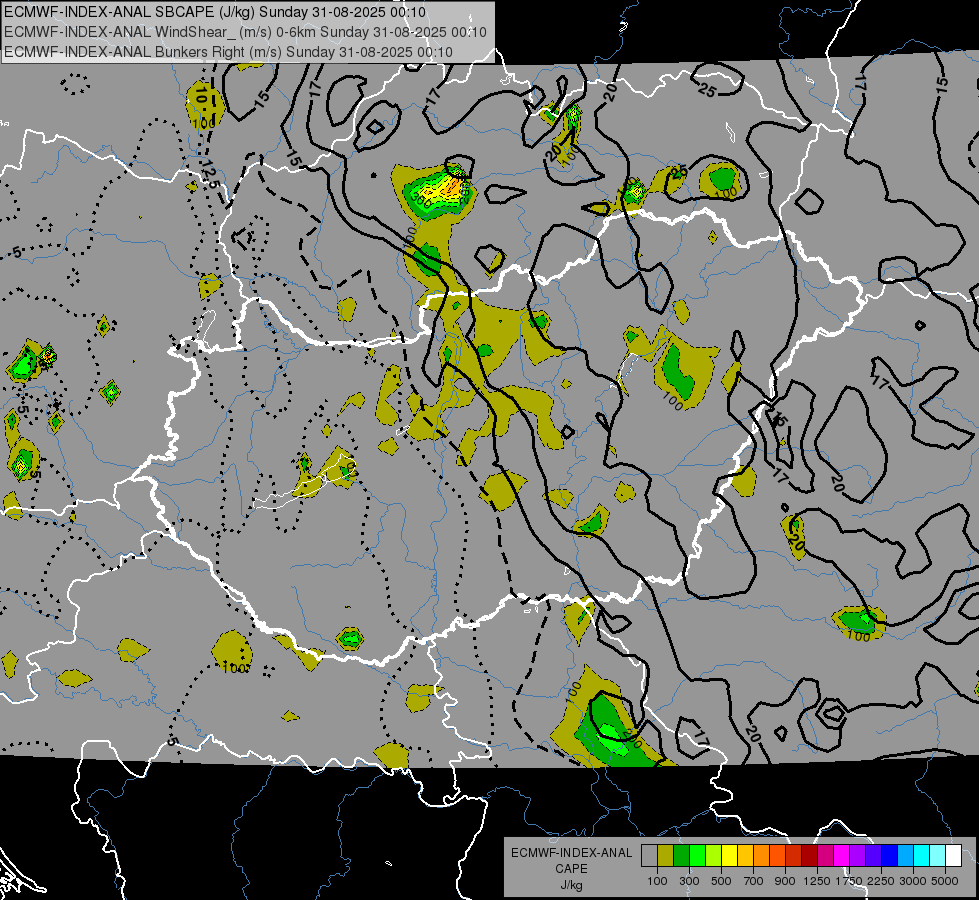979x900 pixels.
Task: Pick the olive 100 J/kg legend swatch
Action: coord(666,855)
